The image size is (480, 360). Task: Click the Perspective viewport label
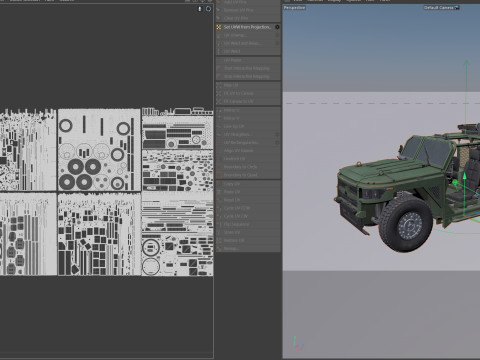click(x=295, y=8)
